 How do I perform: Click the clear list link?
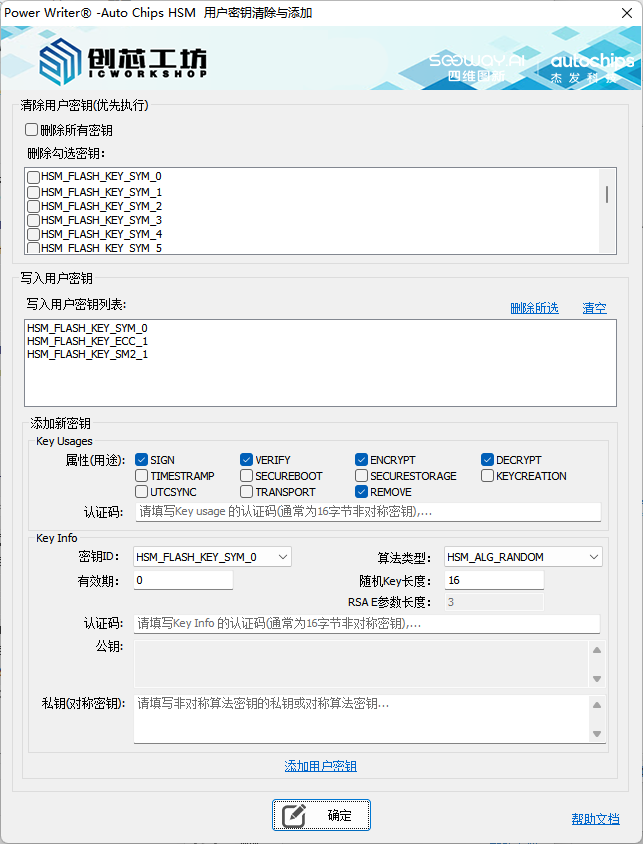click(x=594, y=308)
